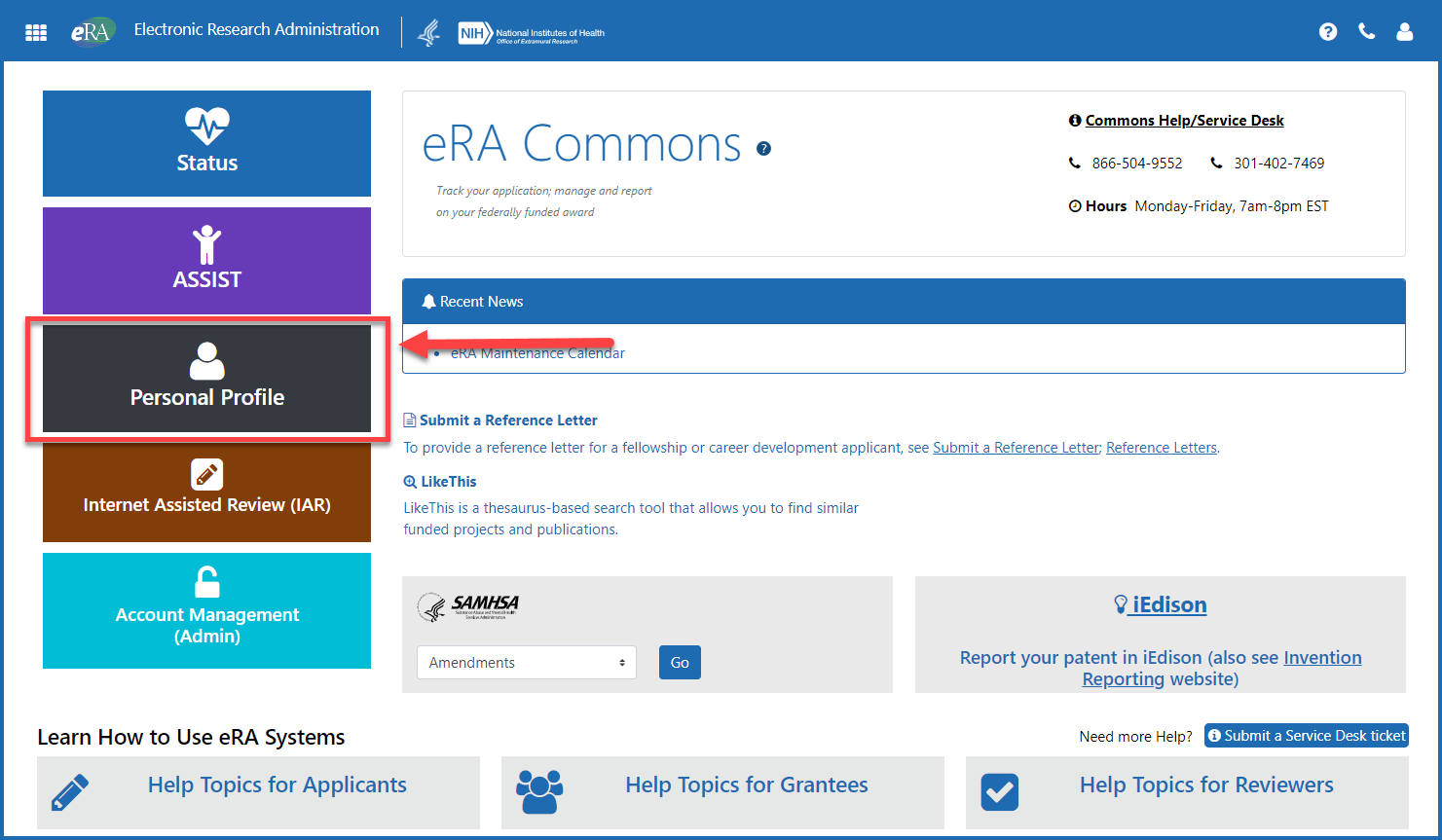Screen dimensions: 1442x840
Task: Click the pencil icon for Applicants help
Action: [70, 792]
